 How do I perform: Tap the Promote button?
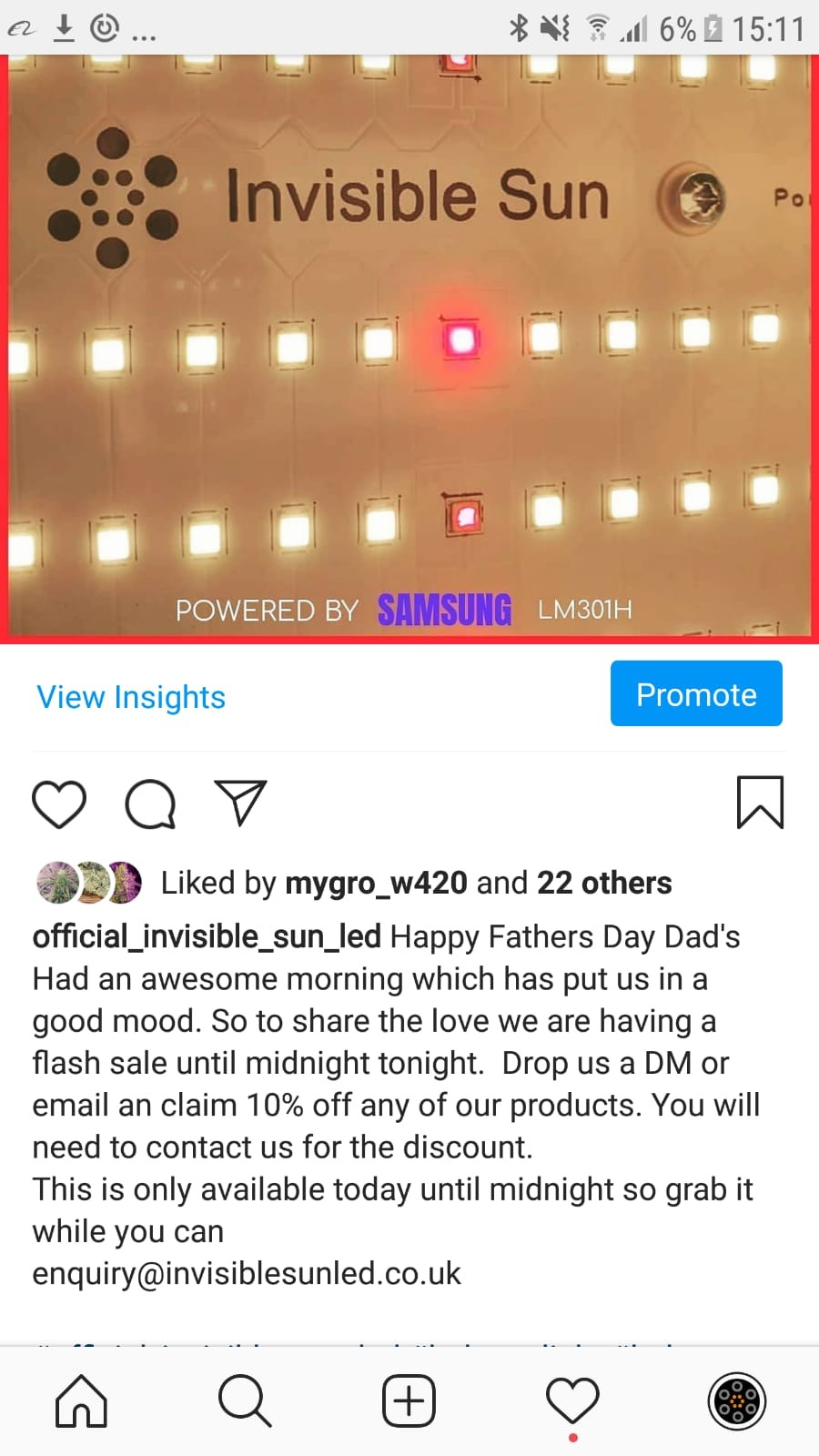point(696,693)
